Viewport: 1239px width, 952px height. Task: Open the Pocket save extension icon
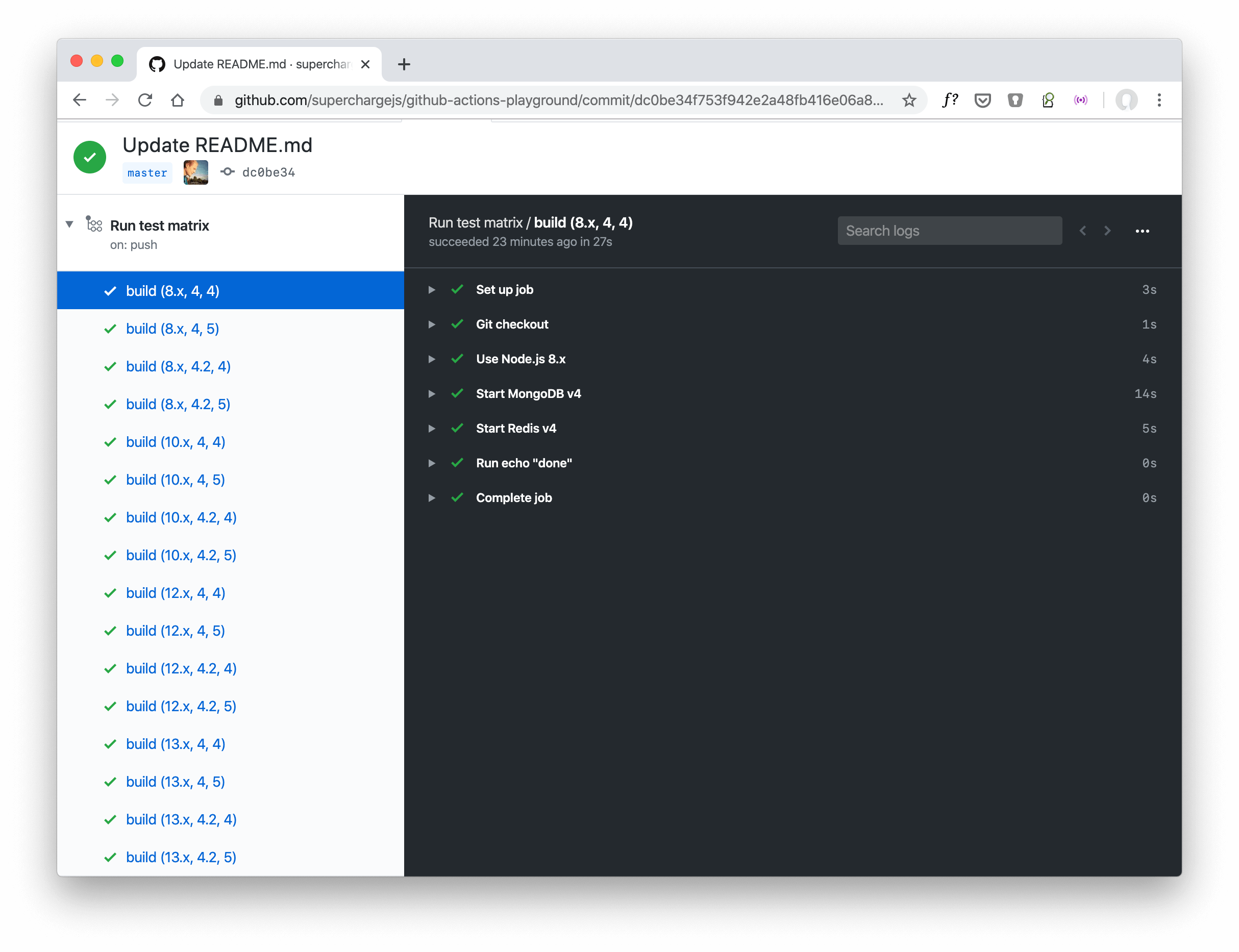tap(982, 99)
